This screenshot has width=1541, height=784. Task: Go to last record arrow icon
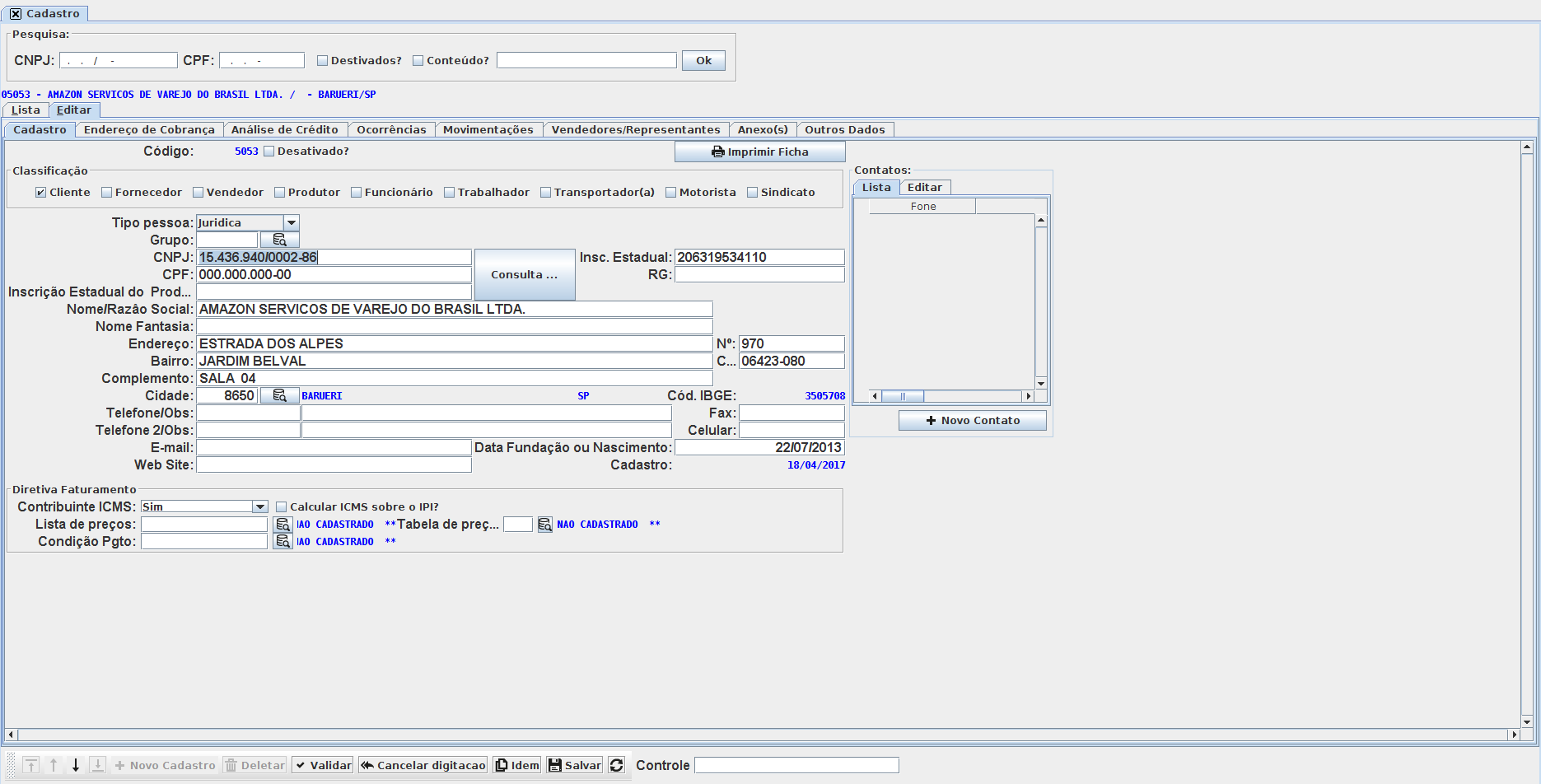97,765
